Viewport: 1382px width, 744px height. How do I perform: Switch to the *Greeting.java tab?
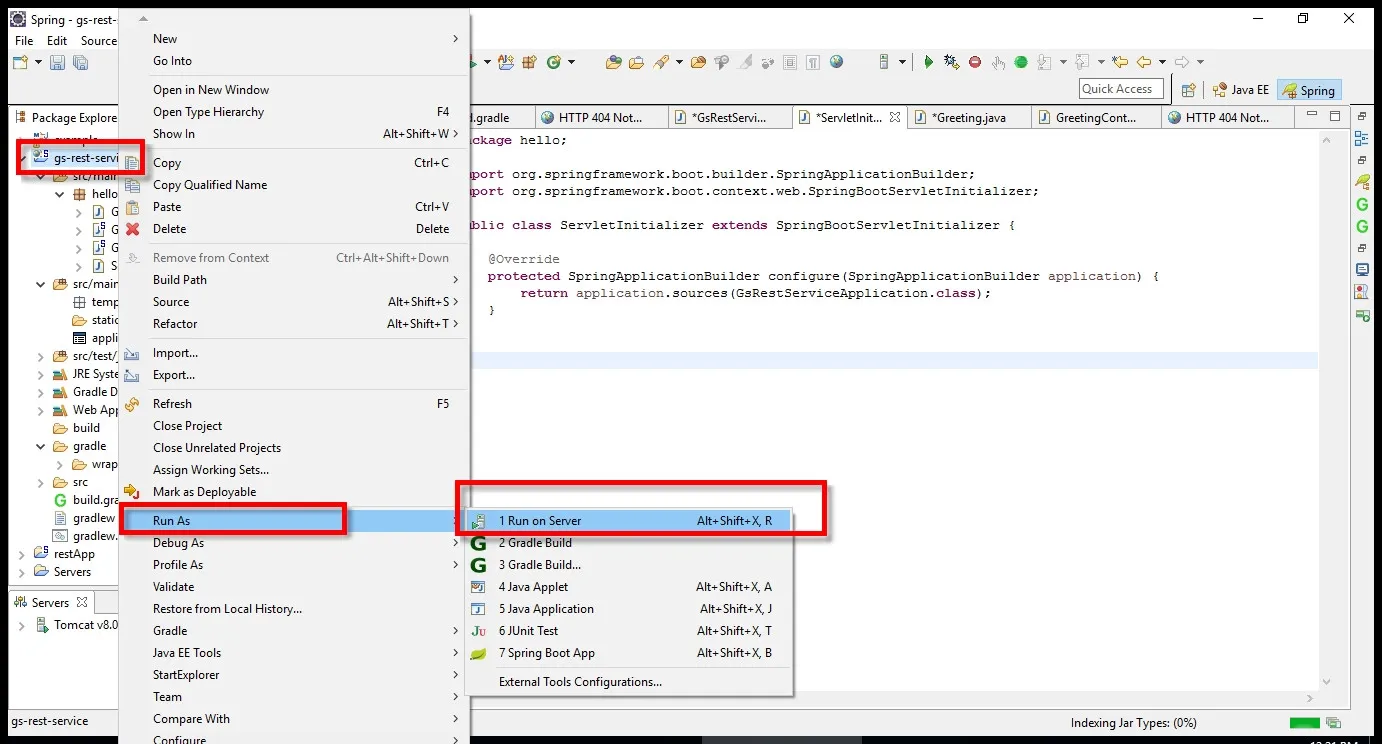coord(969,117)
